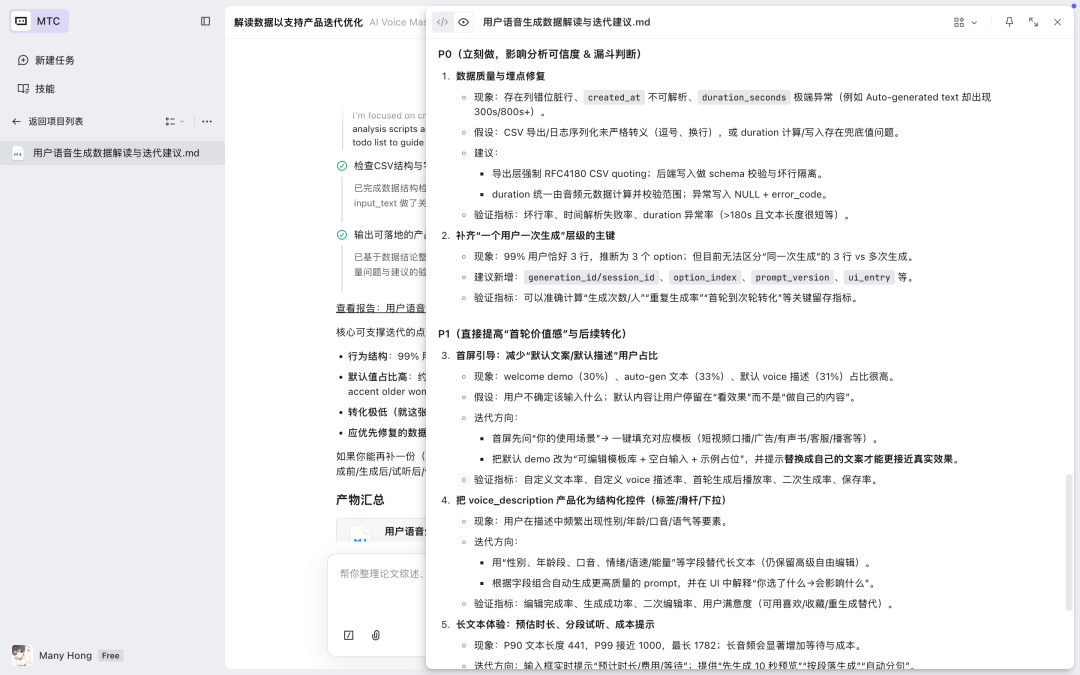Click the slash command icon in chat input
This screenshot has height=675, width=1080.
coord(348,635)
